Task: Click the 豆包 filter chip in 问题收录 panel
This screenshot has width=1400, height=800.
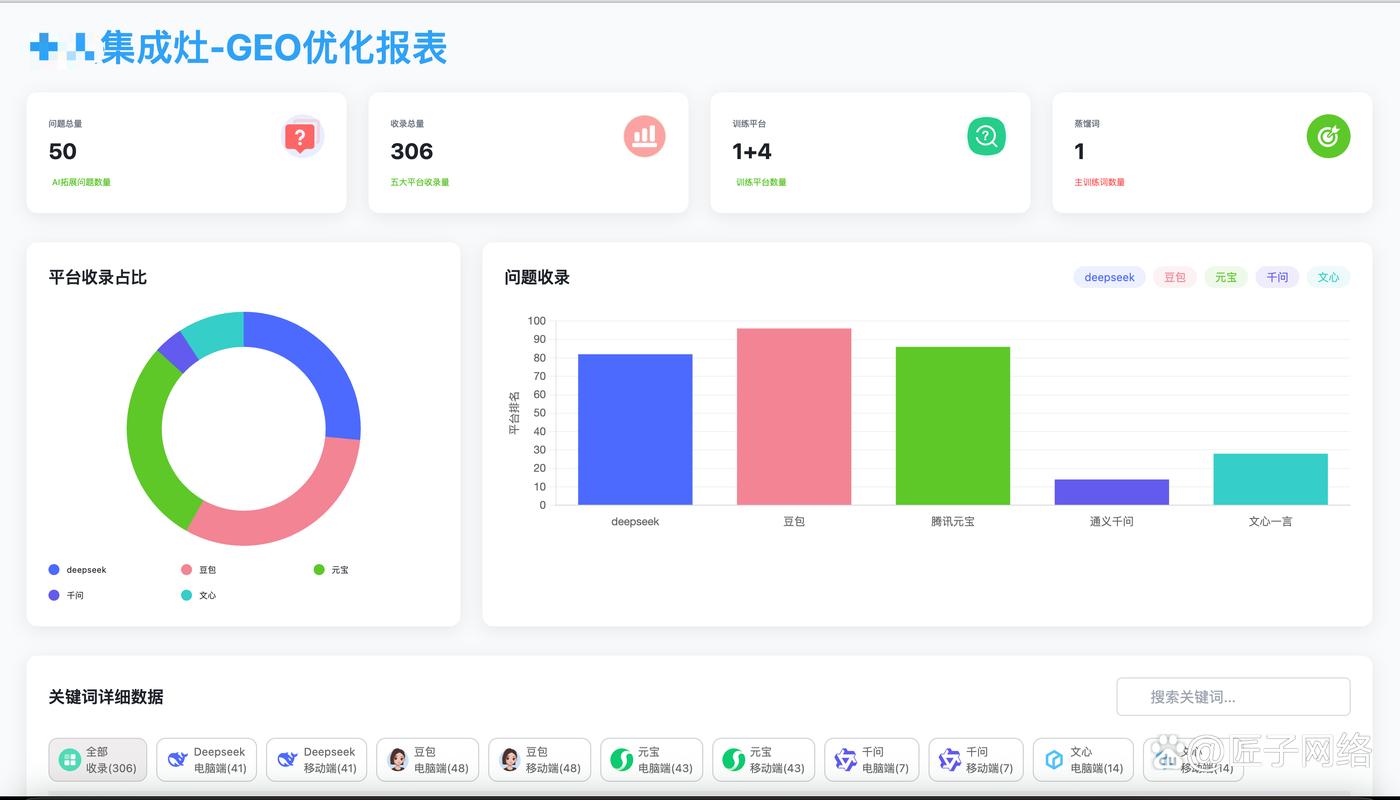Action: tap(1175, 277)
